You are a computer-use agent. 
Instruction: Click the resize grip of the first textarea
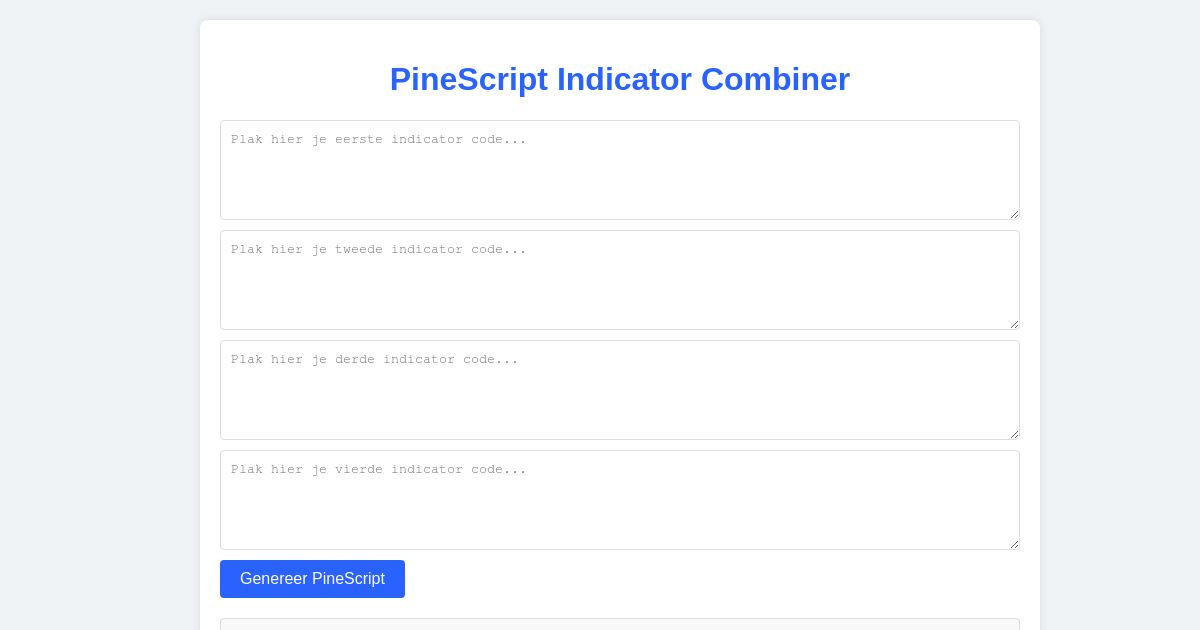pyautogui.click(x=1013, y=214)
